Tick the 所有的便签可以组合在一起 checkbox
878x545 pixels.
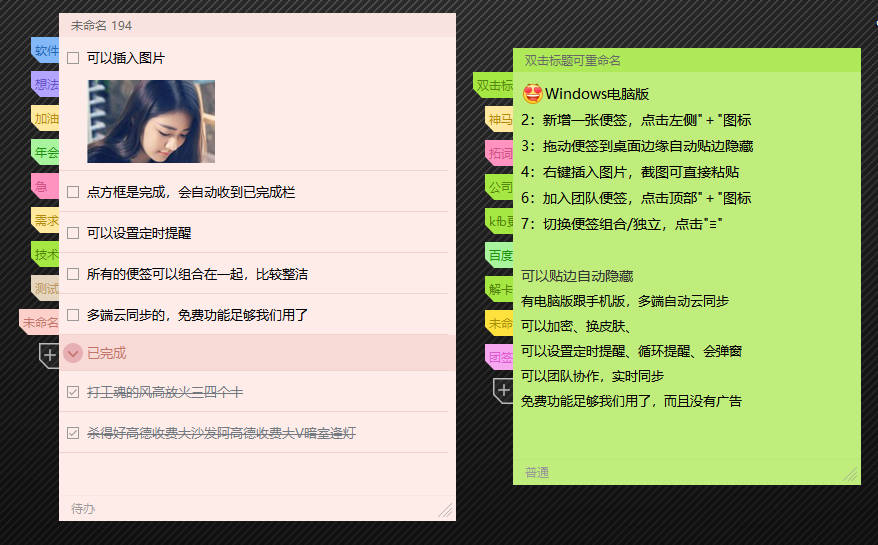pos(73,274)
